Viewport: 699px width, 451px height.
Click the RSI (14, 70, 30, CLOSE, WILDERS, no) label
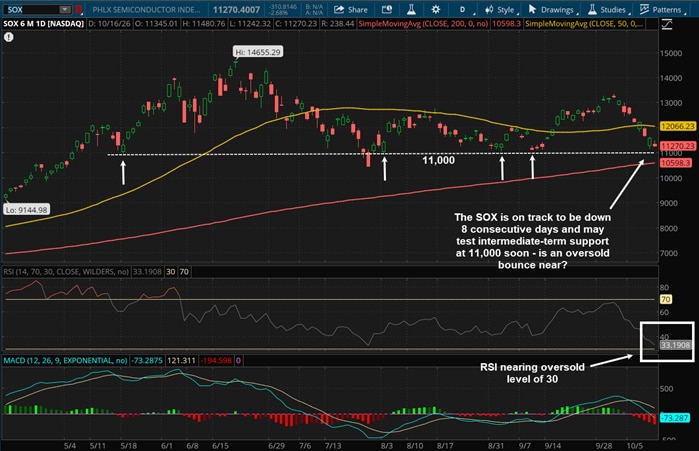point(66,271)
